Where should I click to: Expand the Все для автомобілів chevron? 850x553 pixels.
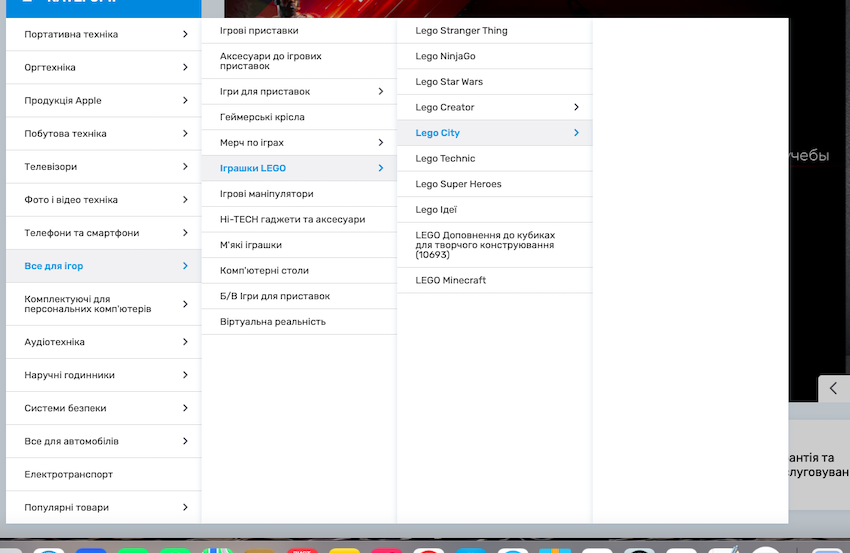185,441
